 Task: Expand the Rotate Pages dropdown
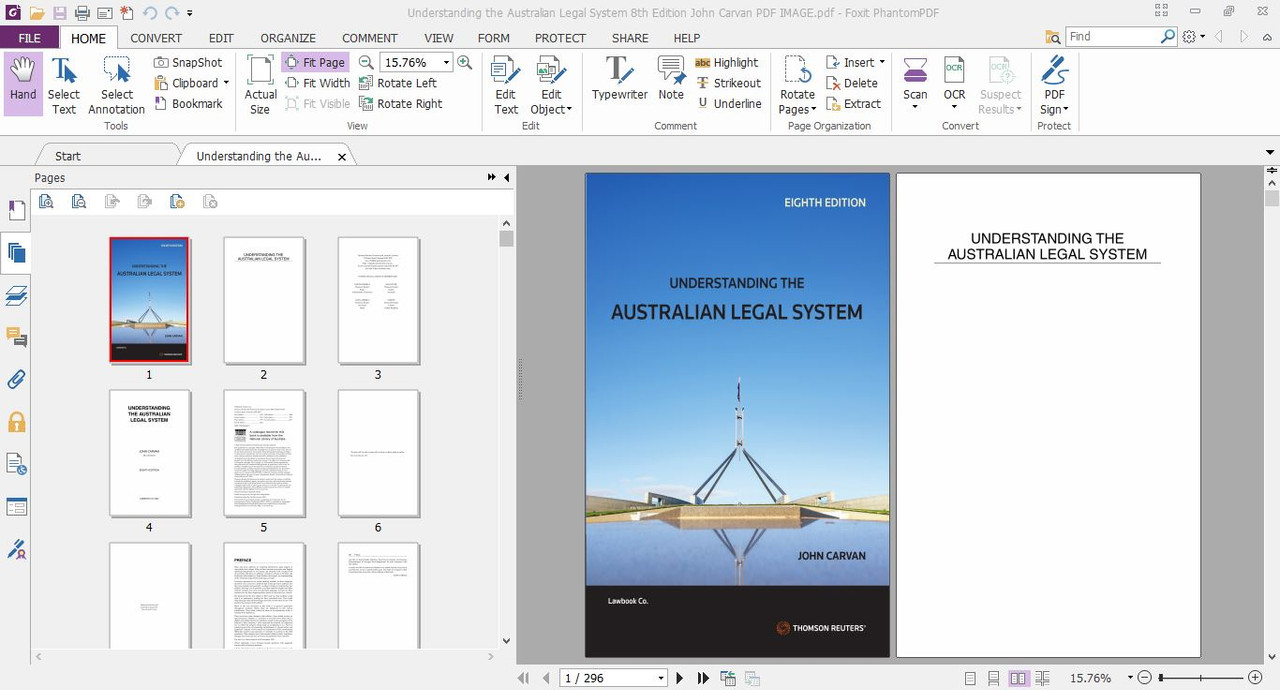point(813,110)
